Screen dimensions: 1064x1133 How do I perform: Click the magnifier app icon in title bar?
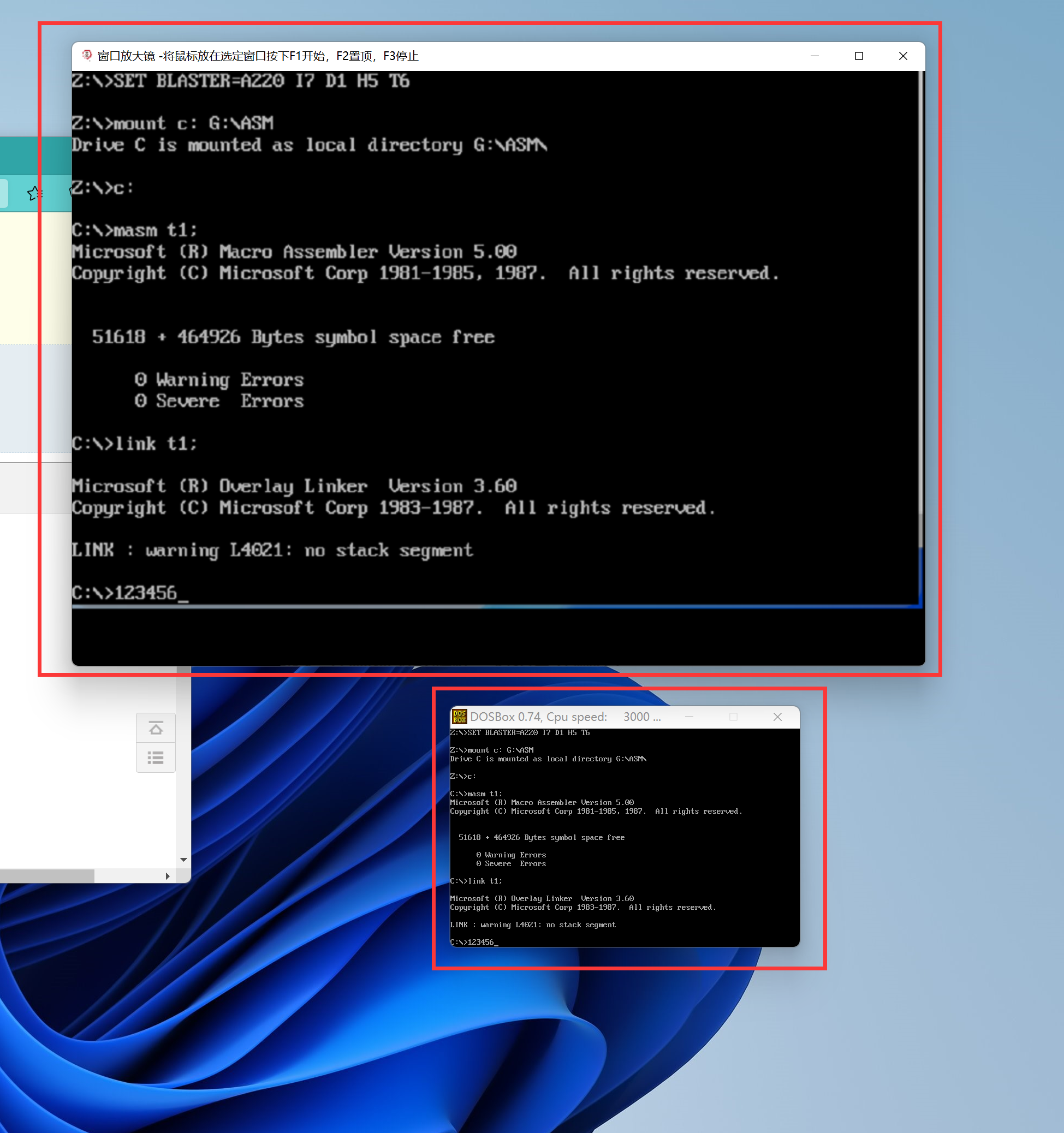pyautogui.click(x=87, y=55)
